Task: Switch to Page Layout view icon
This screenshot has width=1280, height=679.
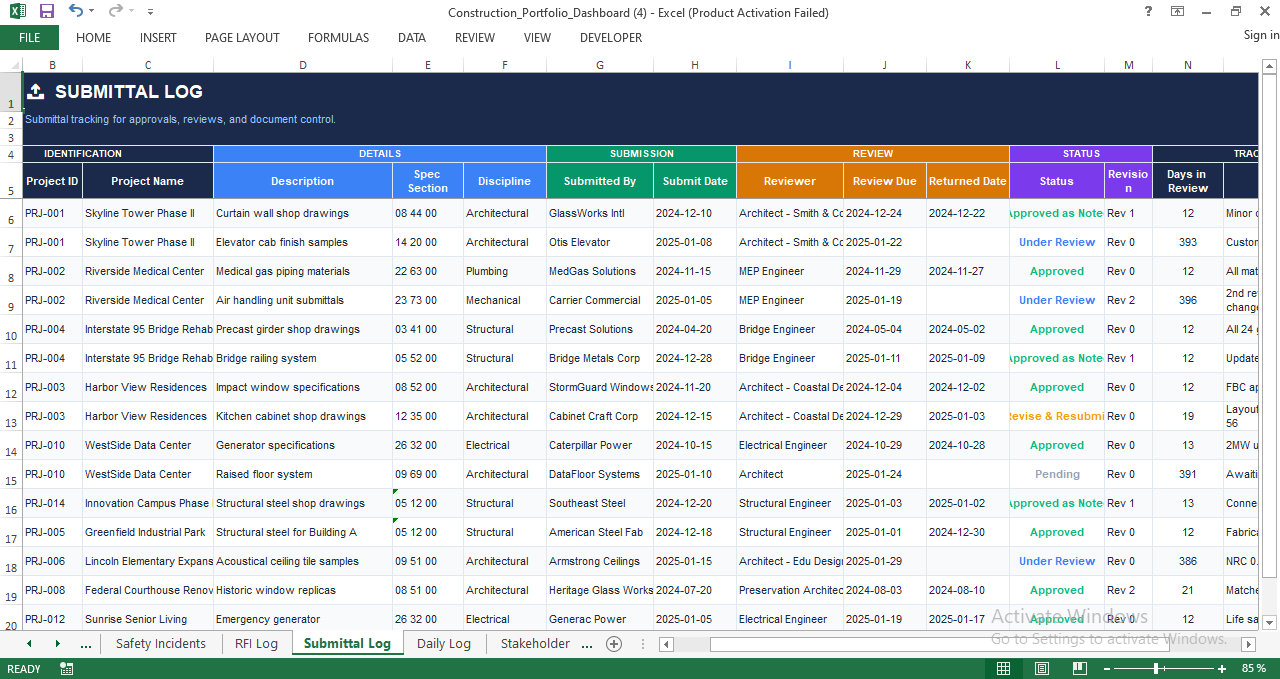Action: pyautogui.click(x=1041, y=668)
